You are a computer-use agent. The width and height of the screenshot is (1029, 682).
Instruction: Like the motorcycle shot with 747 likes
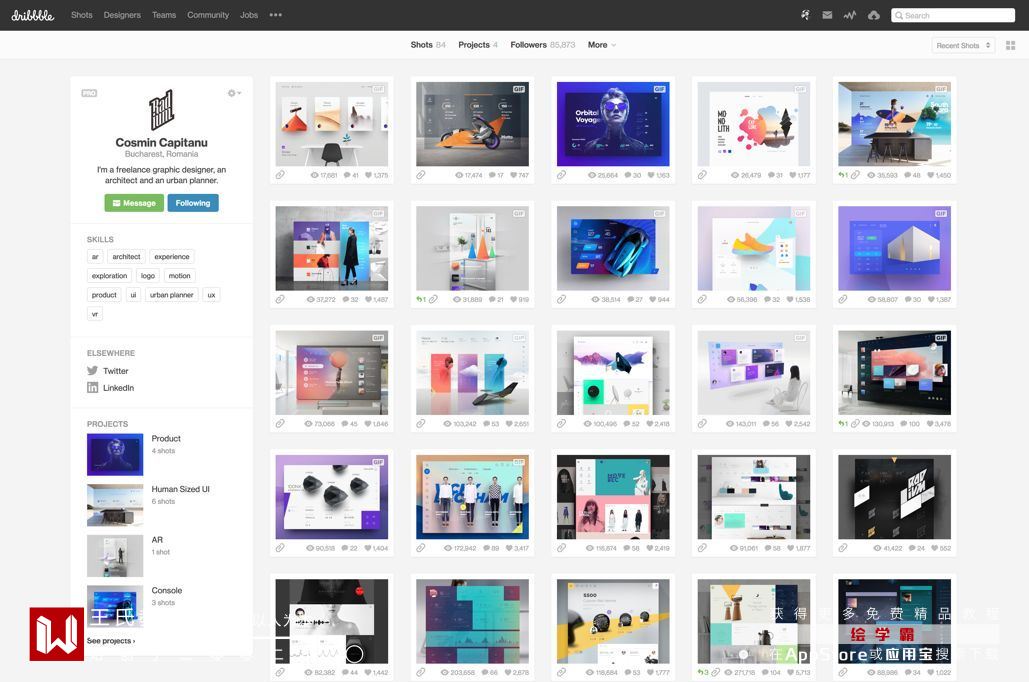click(513, 175)
